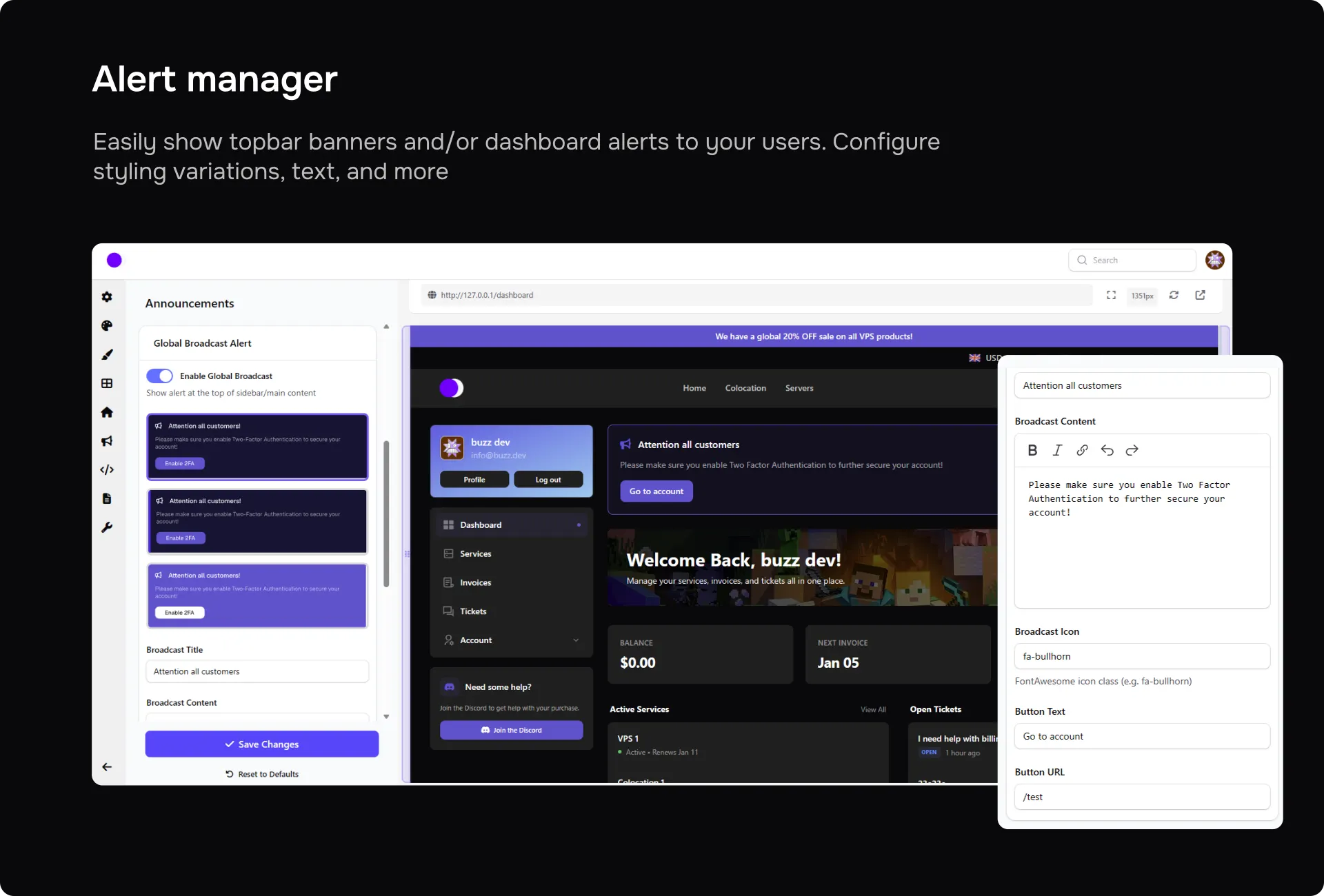1324x896 pixels.
Task: Select the brush icon in the sidebar
Action: pos(107,355)
